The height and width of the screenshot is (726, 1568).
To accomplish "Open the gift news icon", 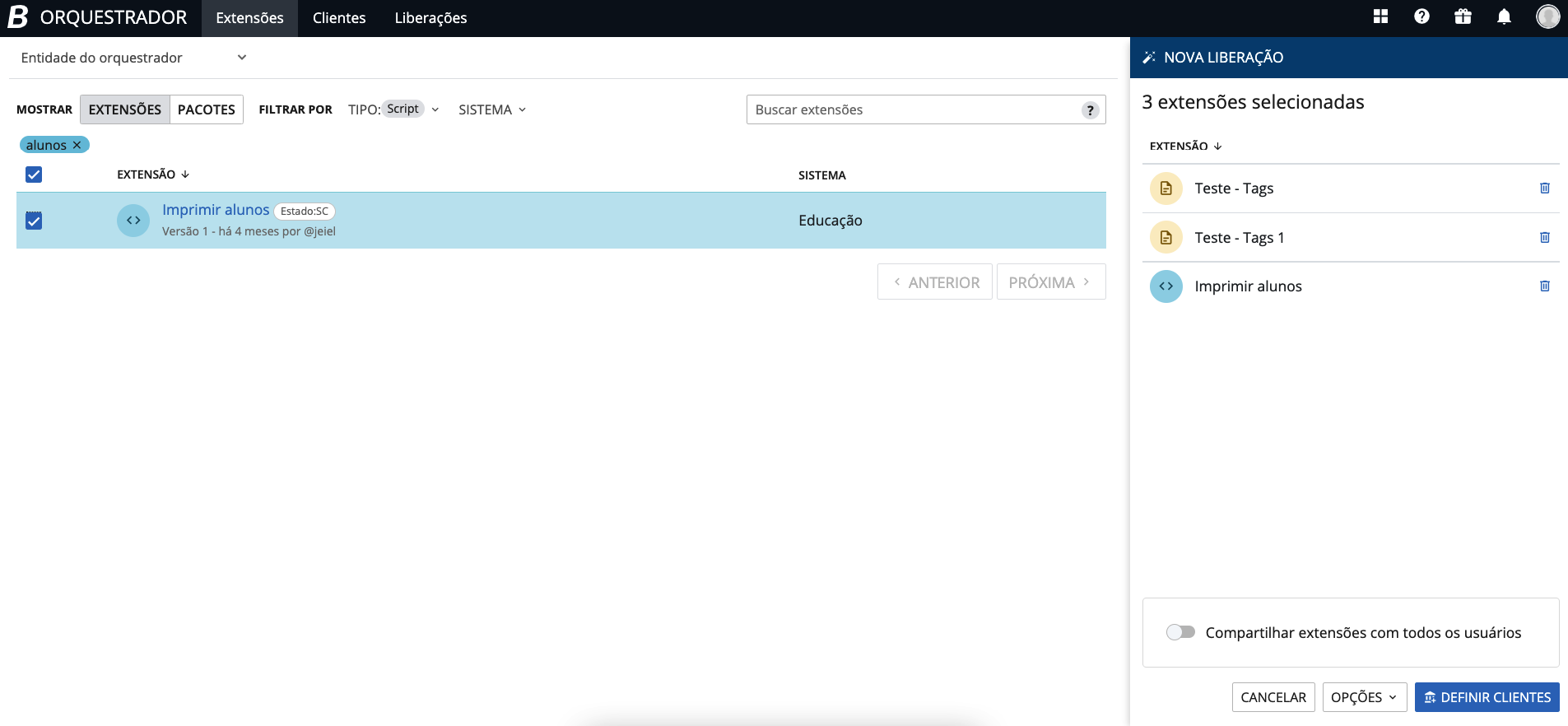I will pyautogui.click(x=1463, y=16).
